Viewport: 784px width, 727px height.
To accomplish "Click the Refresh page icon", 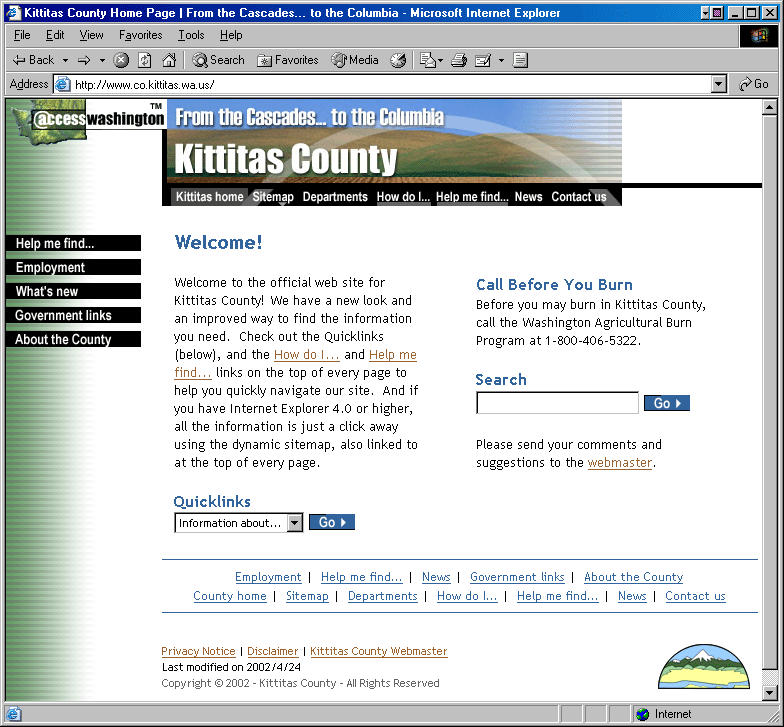I will tap(144, 60).
